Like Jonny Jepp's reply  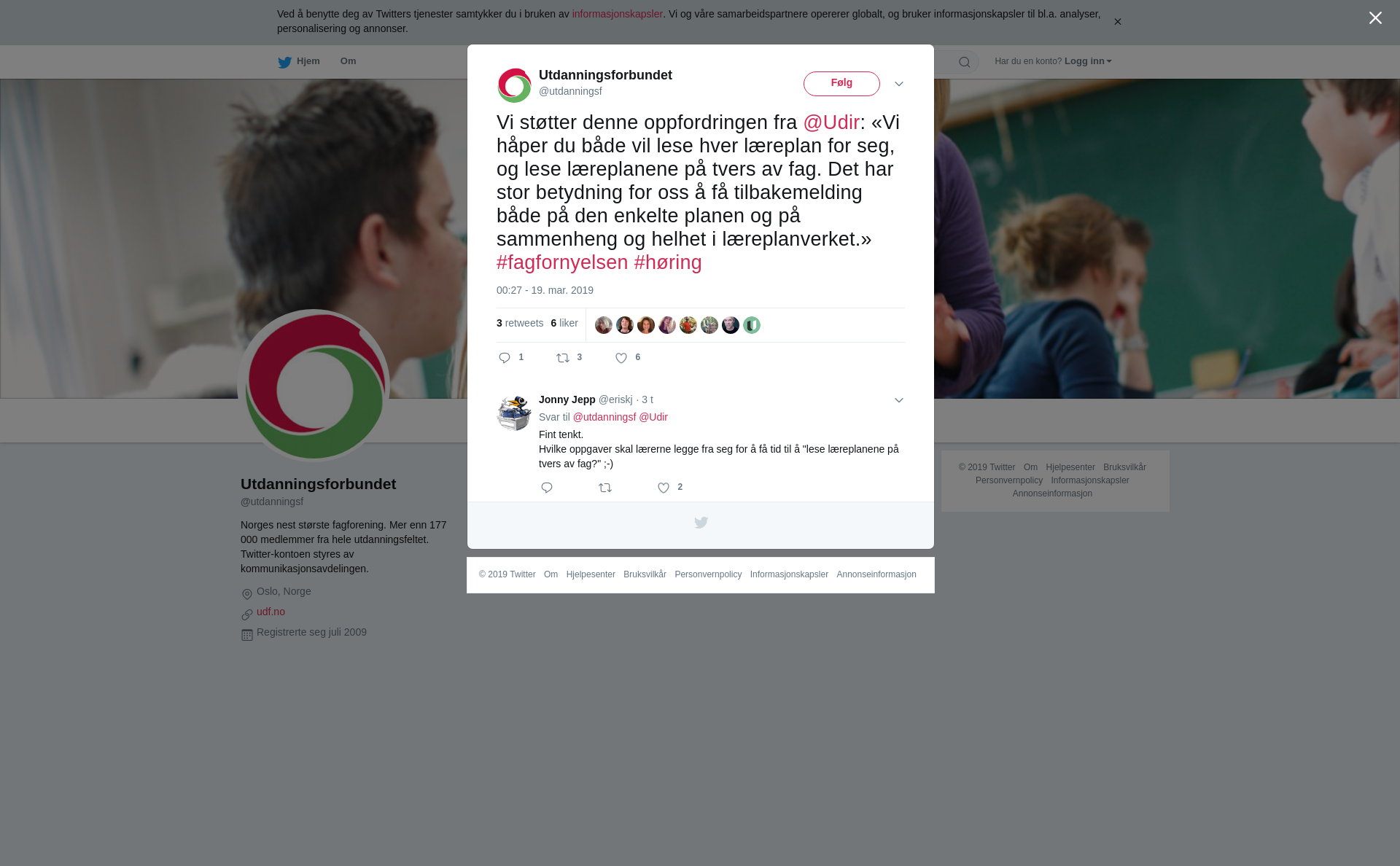[664, 488]
